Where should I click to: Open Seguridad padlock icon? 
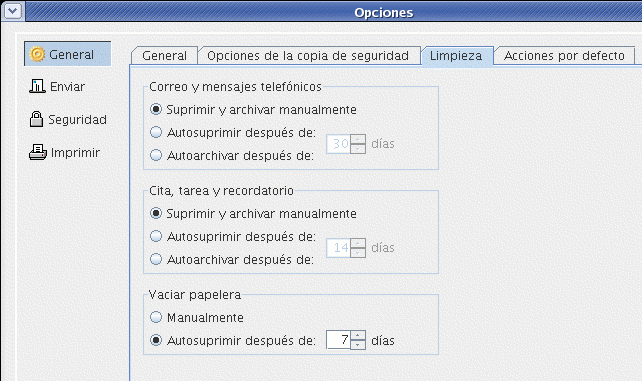(x=36, y=119)
